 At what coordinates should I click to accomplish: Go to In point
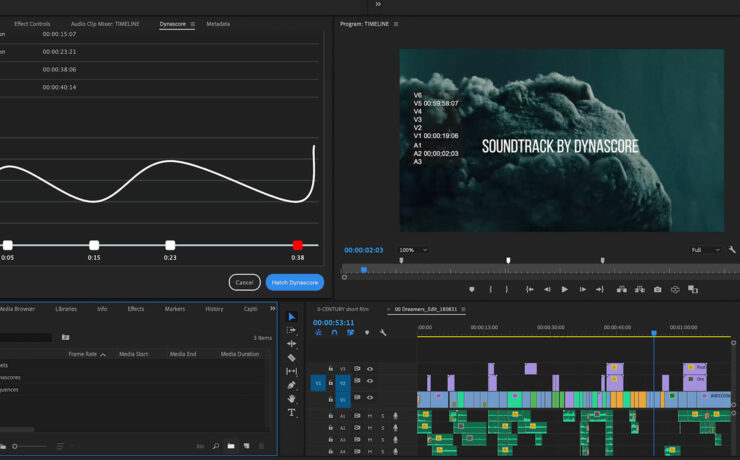point(530,290)
